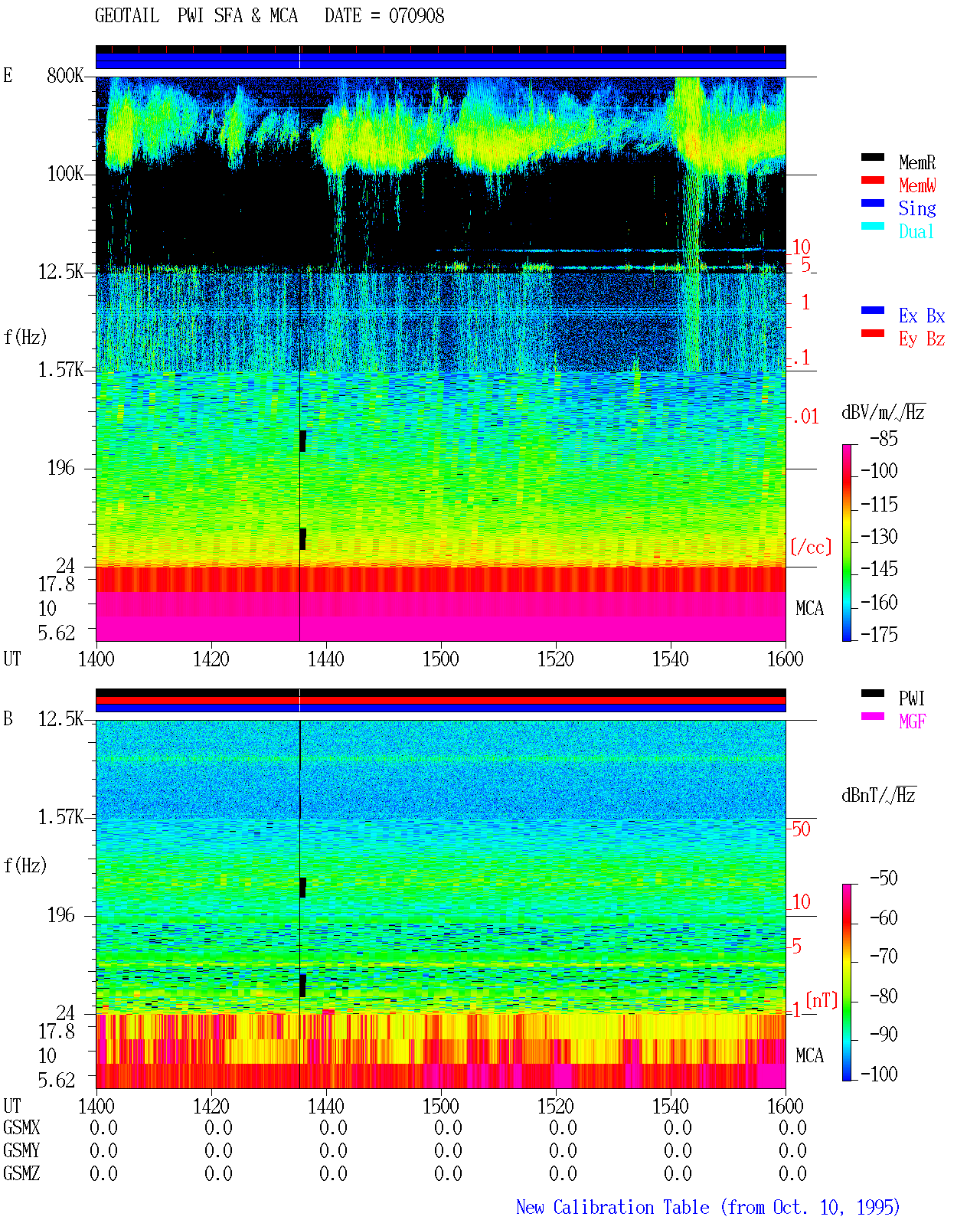This screenshot has height=1220, width=980.
Task: Click the black PWI legend swatch
Action: pyautogui.click(x=872, y=693)
